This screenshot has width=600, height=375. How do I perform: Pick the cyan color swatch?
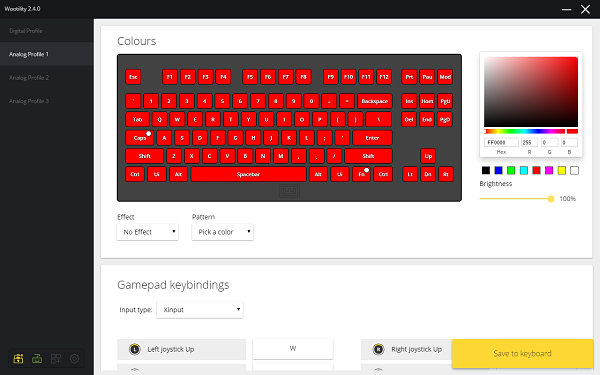pyautogui.click(x=524, y=170)
